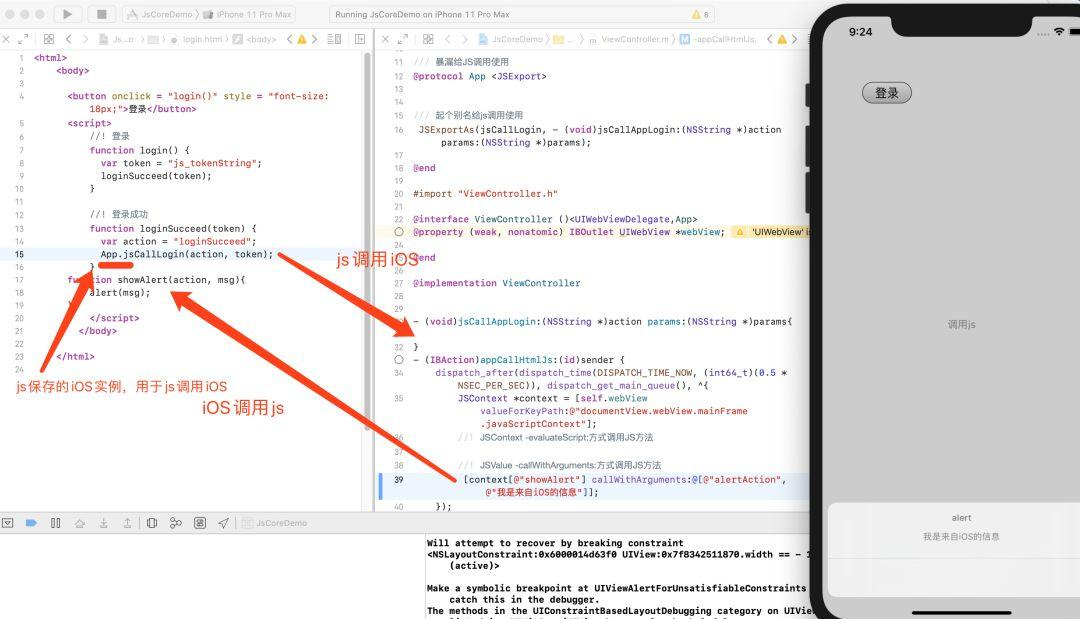The image size is (1080, 619).
Task: Go back in left editor history
Action: (68, 39)
